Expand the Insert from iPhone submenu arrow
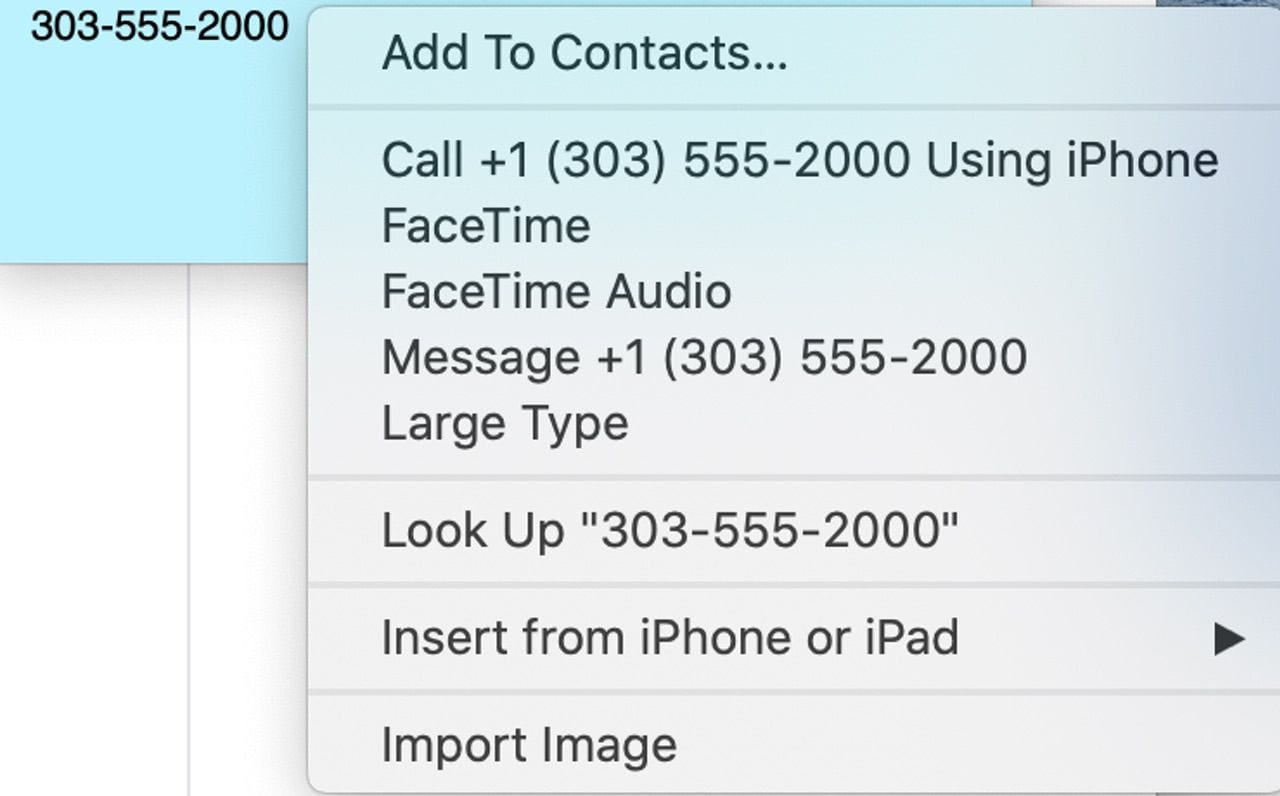This screenshot has height=796, width=1280. click(1229, 639)
